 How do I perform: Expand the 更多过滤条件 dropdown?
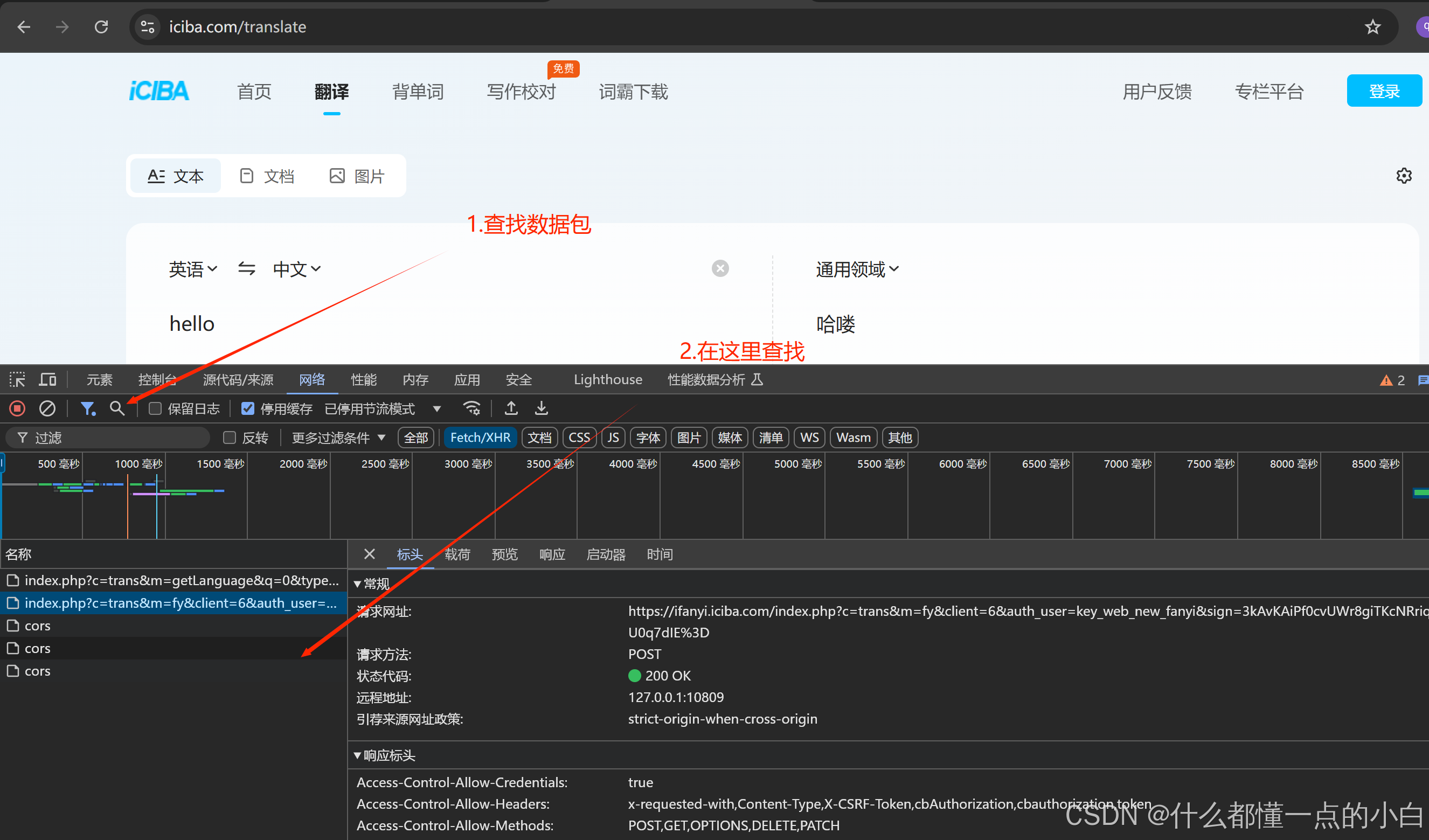[x=338, y=438]
